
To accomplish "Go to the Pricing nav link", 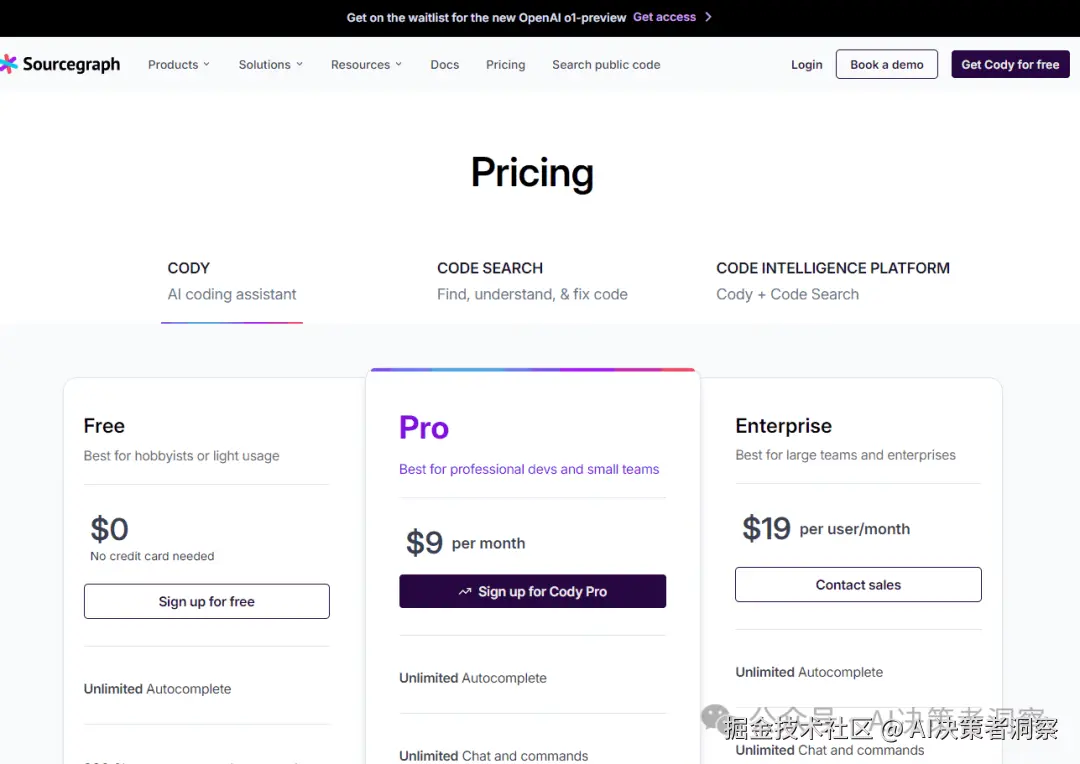I will [x=505, y=64].
